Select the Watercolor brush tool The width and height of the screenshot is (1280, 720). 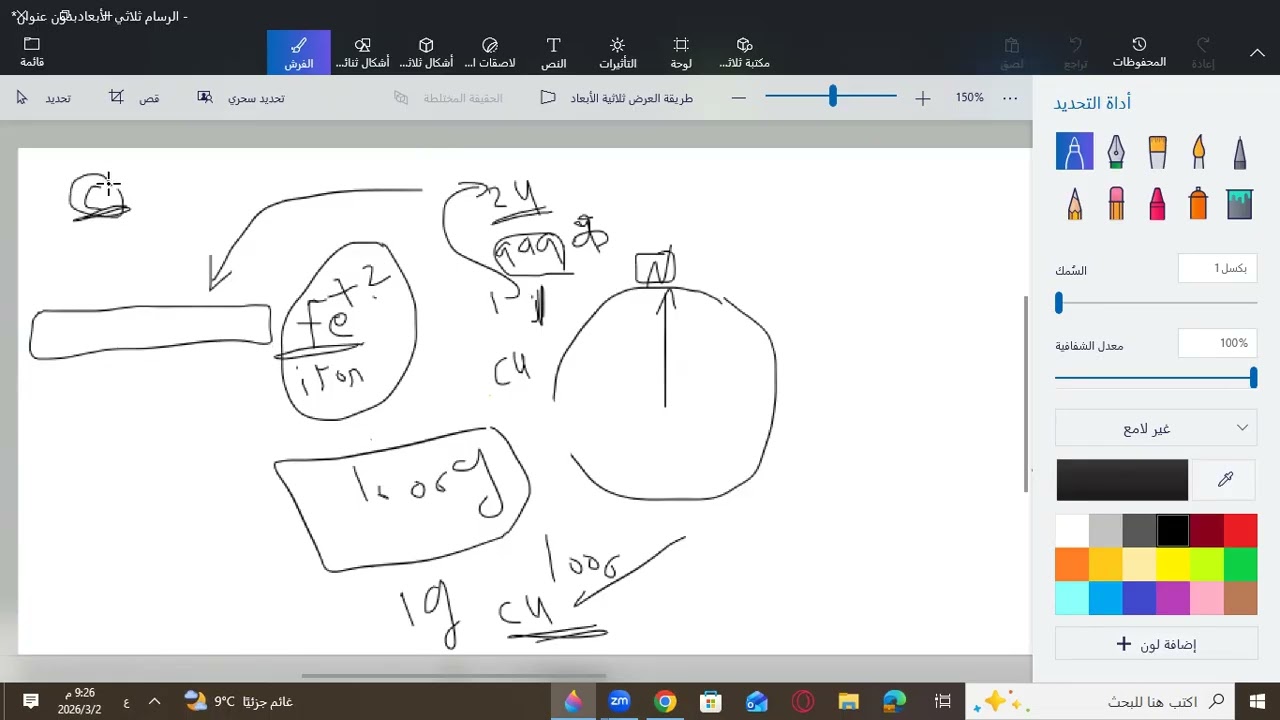click(x=1198, y=151)
